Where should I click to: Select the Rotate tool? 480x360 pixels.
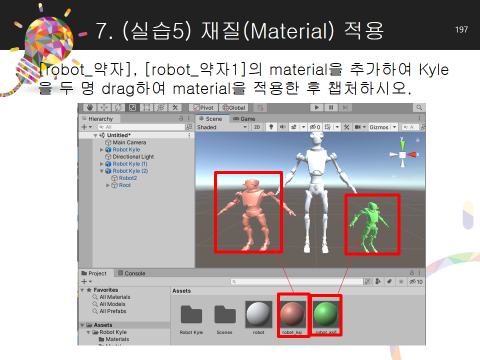(x=118, y=108)
